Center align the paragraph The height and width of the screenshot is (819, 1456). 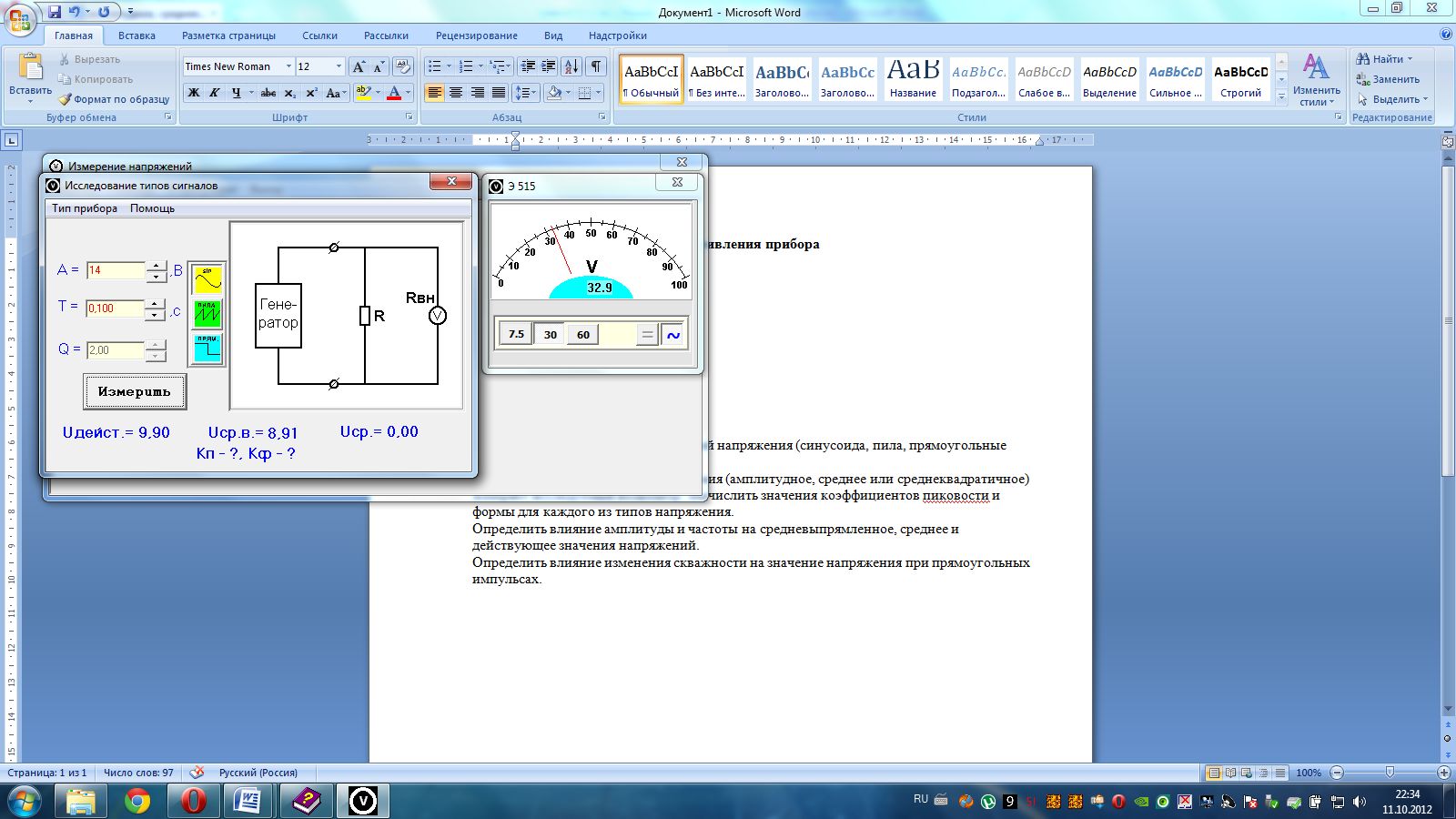pyautogui.click(x=456, y=93)
